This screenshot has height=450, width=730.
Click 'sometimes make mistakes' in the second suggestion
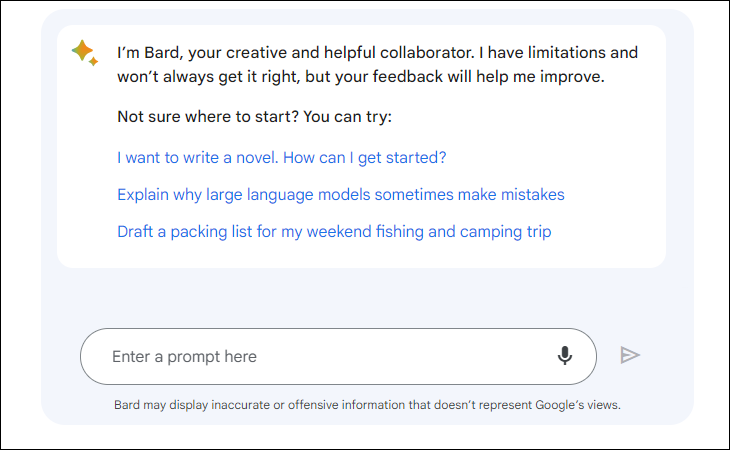pyautogui.click(x=469, y=195)
